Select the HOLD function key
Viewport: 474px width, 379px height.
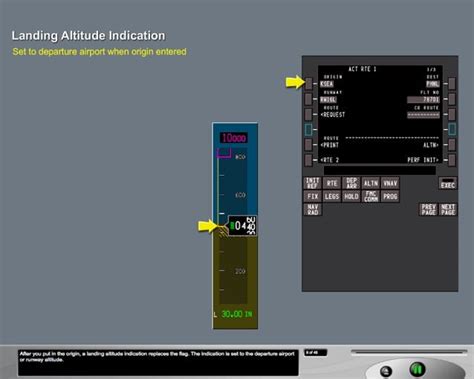[x=351, y=196]
